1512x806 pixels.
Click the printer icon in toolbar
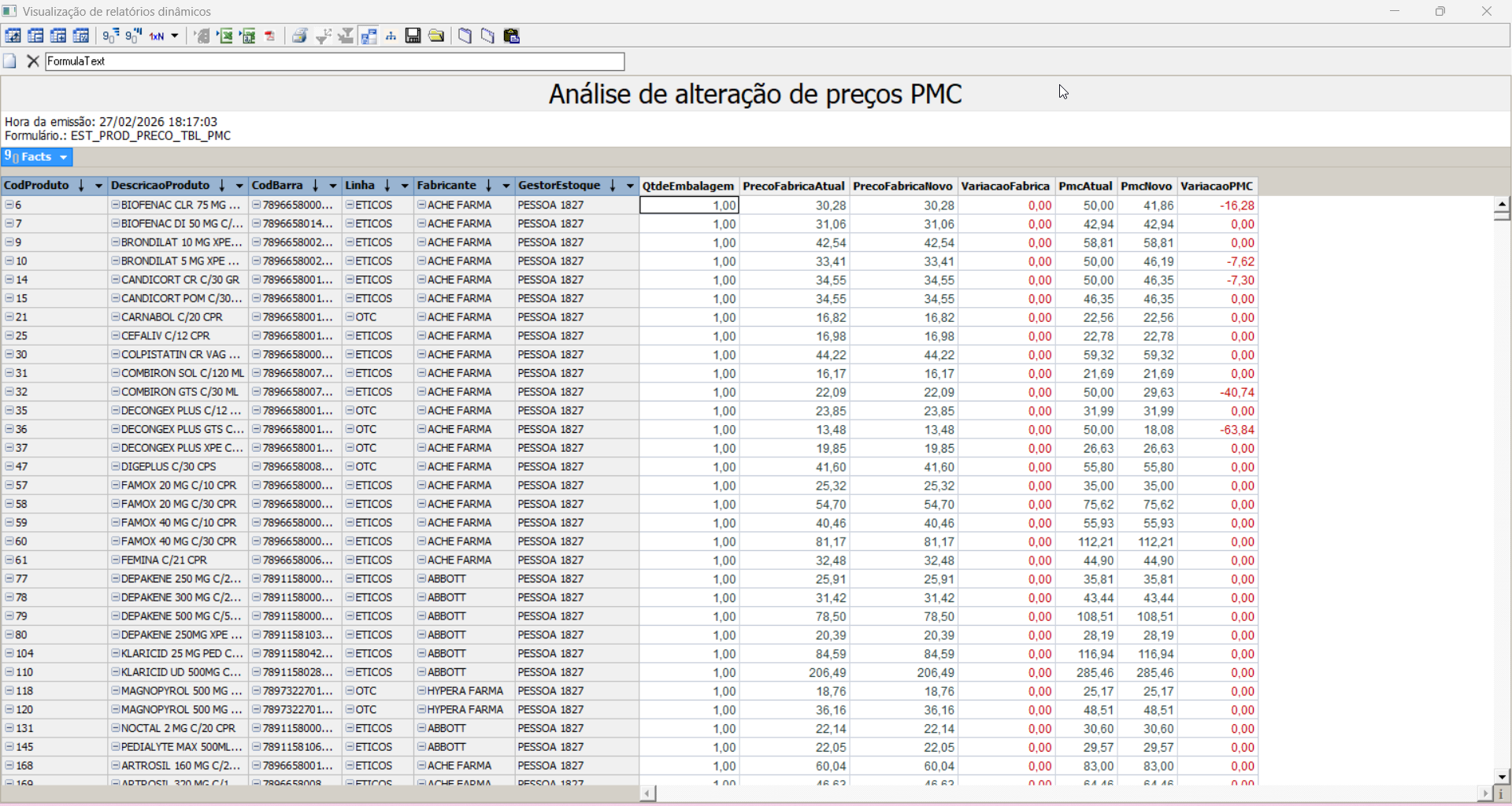click(299, 36)
